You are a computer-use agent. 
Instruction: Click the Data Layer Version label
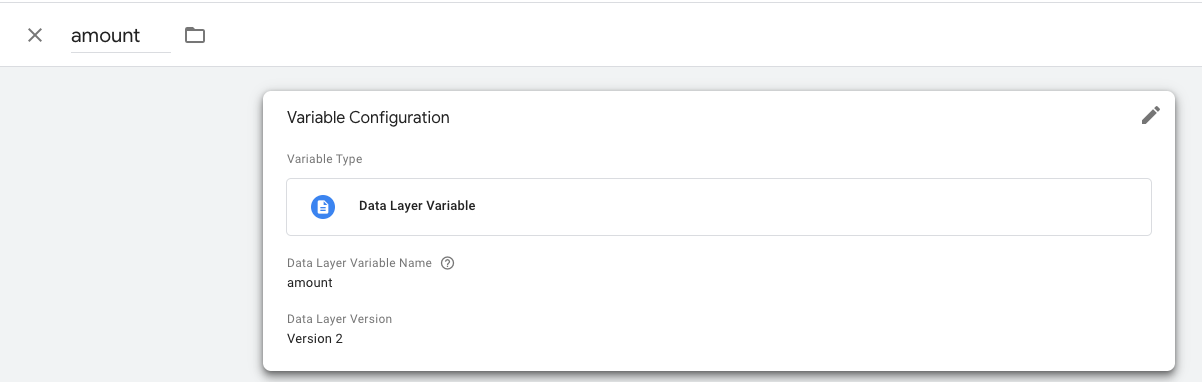[x=340, y=319]
